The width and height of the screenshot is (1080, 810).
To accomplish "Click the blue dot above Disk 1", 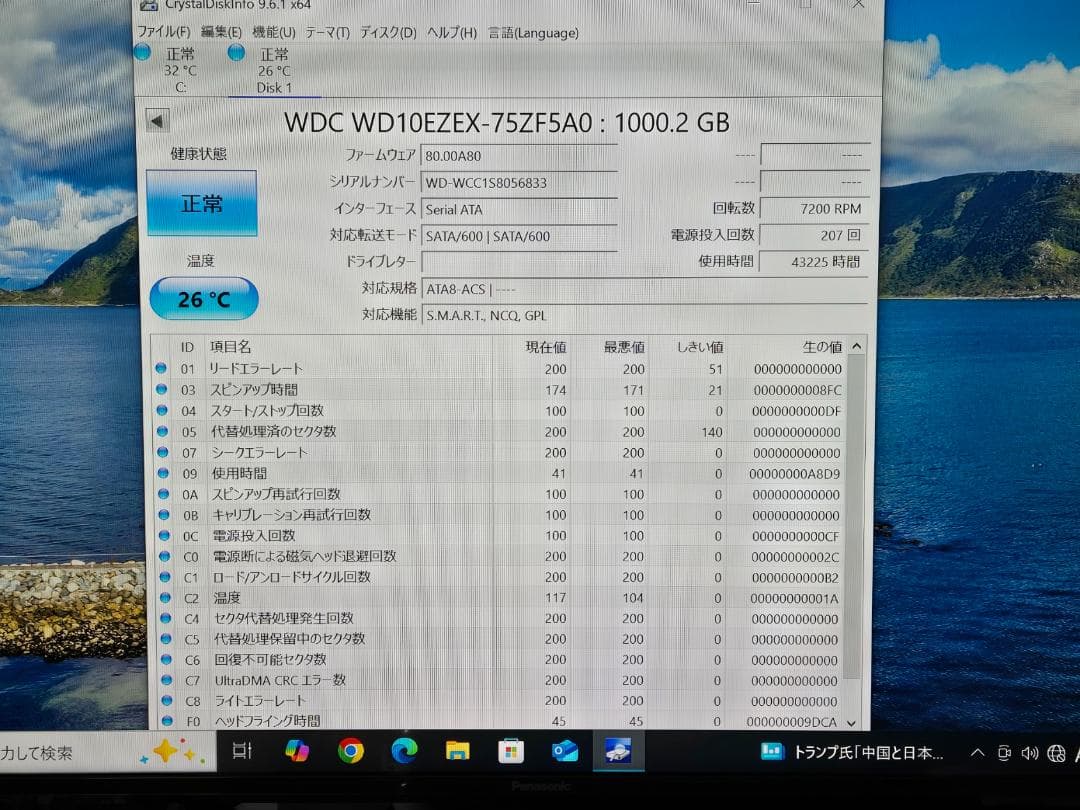I will point(234,52).
